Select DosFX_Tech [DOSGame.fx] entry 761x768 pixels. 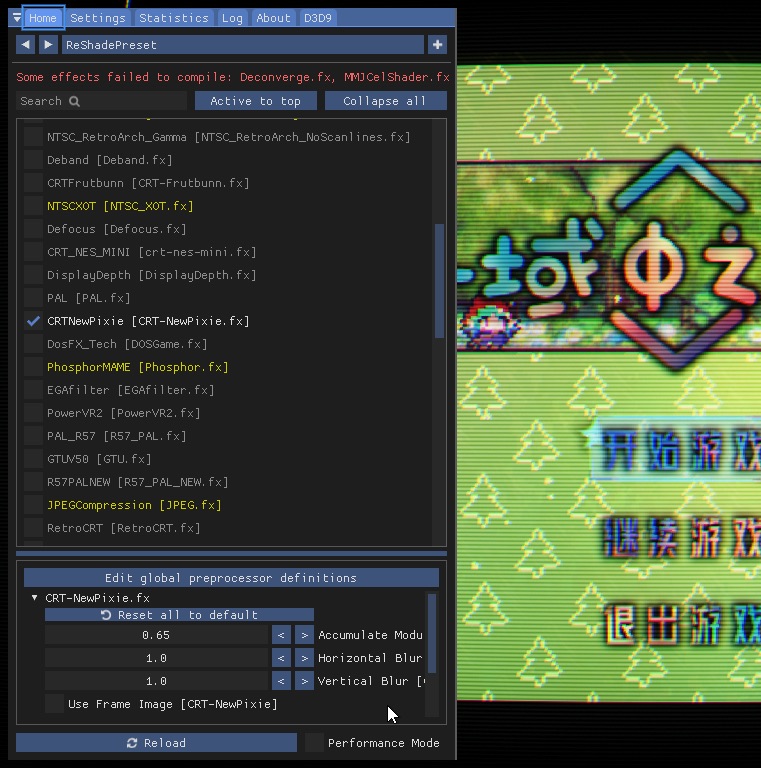(127, 344)
